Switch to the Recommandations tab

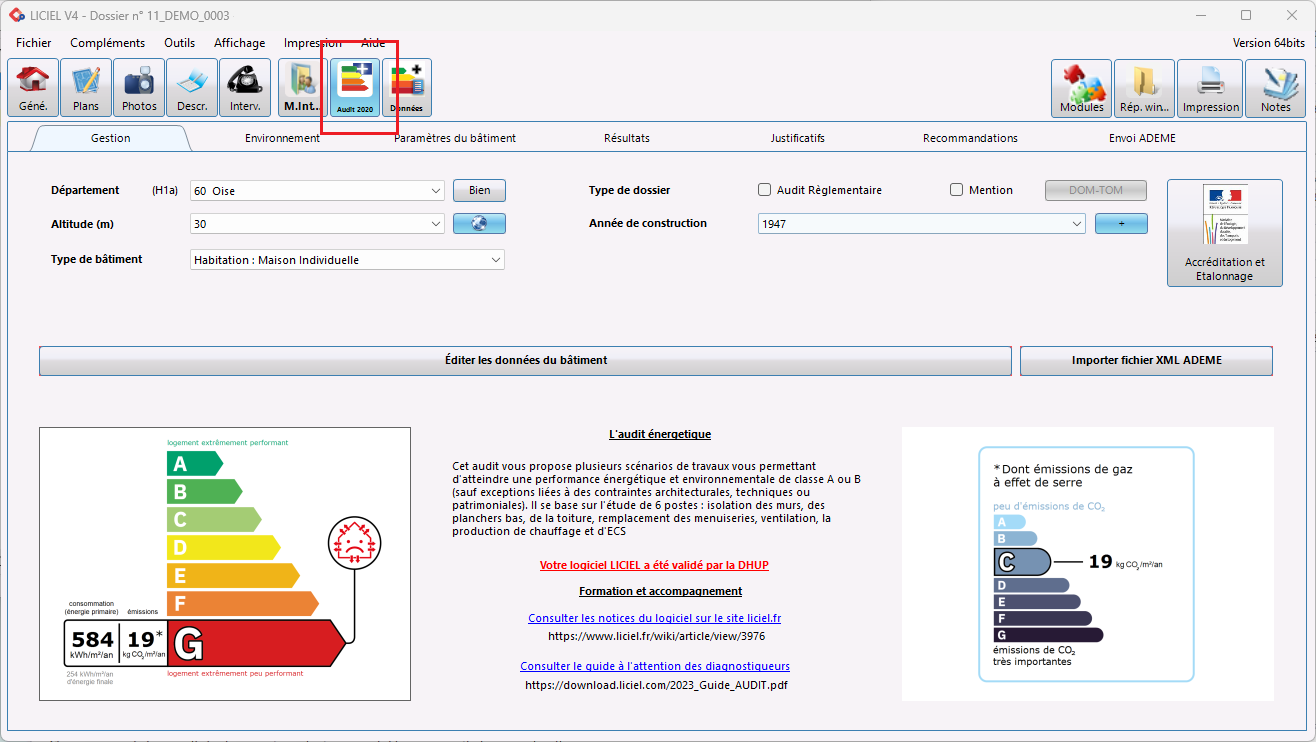970,138
